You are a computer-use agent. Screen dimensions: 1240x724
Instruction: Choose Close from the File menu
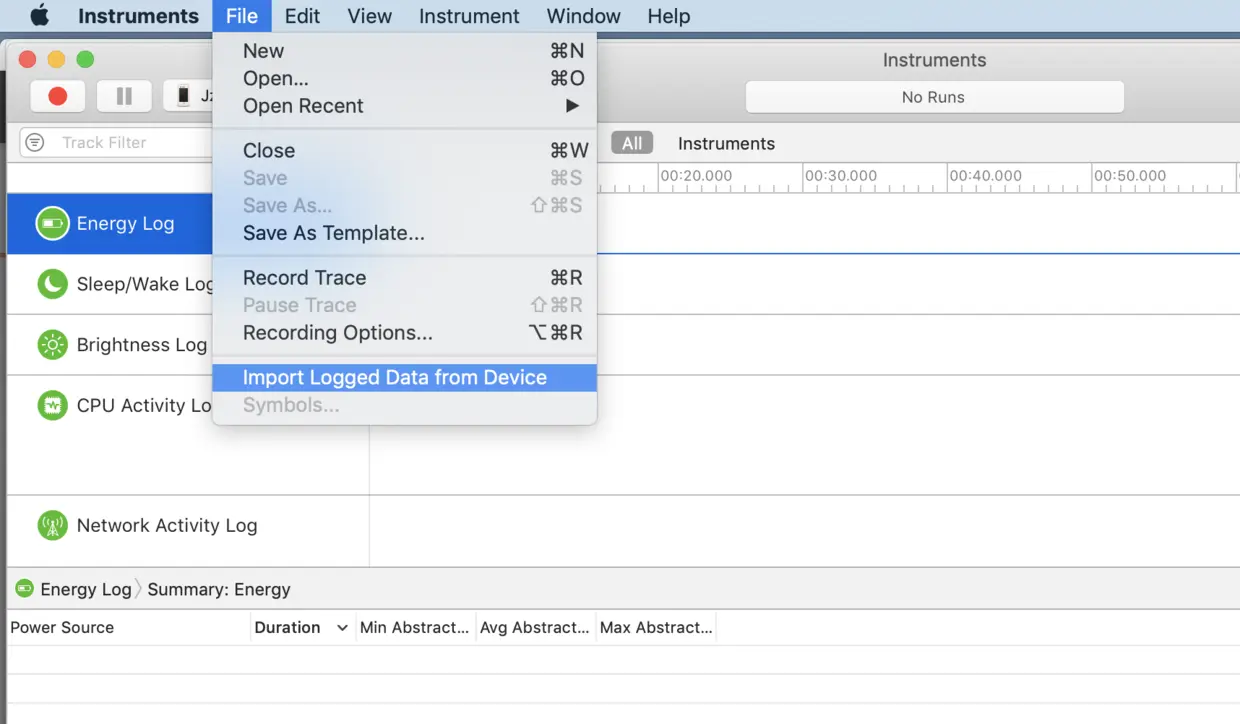tap(404, 150)
